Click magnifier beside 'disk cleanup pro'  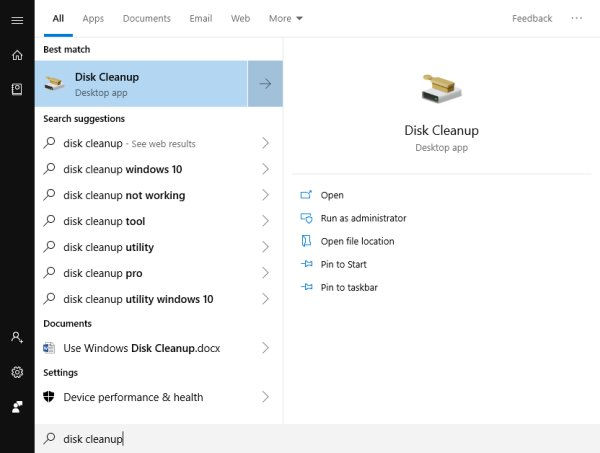[x=49, y=273]
